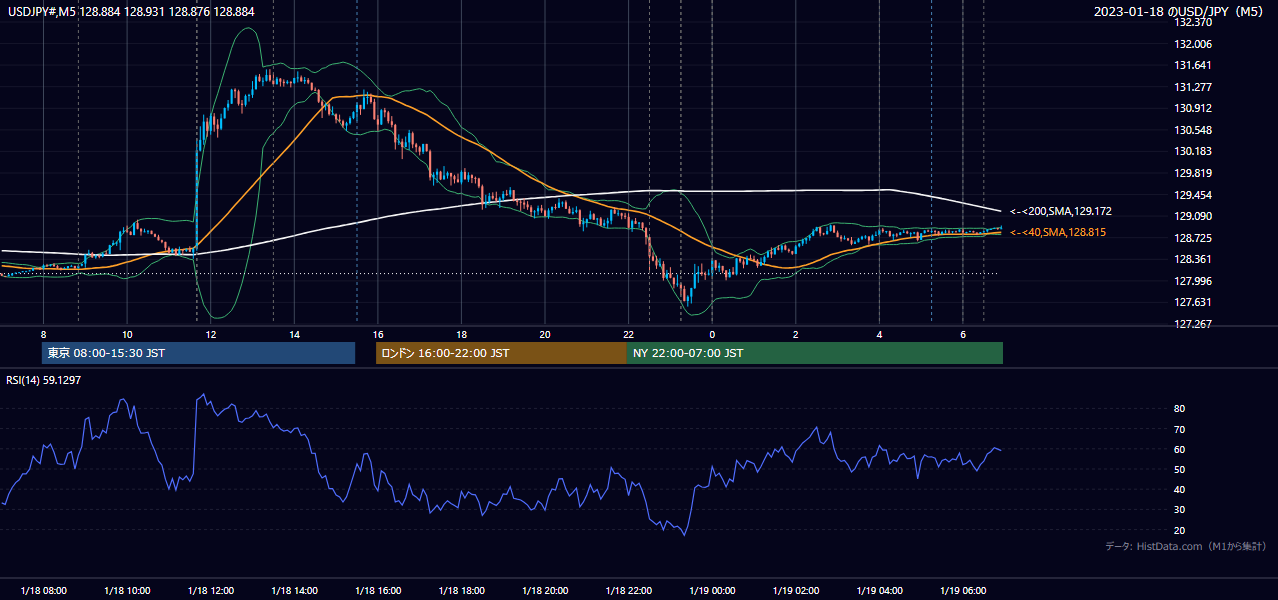Click the bottom time label 1/18 20:00
1278x600 pixels.
coord(545,590)
